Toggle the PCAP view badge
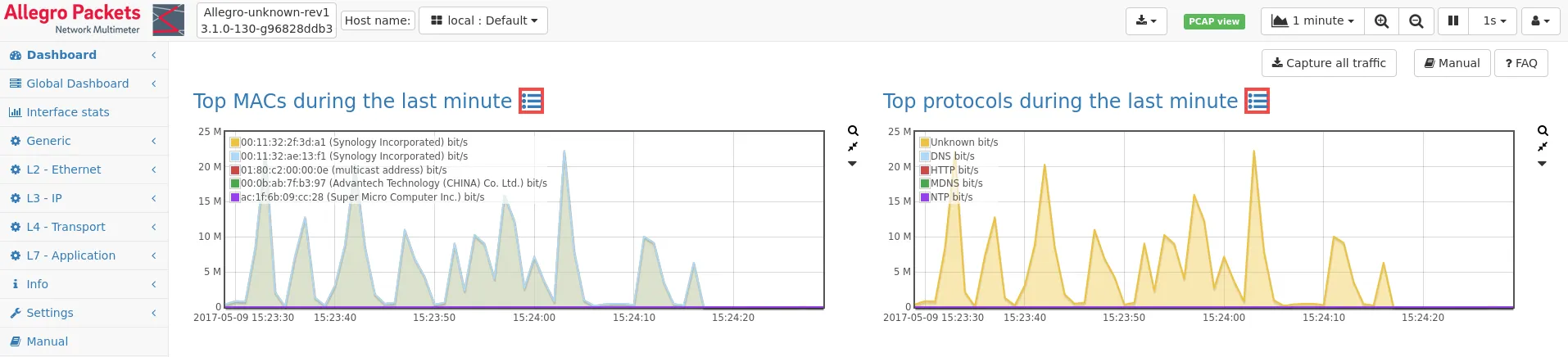 1213,22
